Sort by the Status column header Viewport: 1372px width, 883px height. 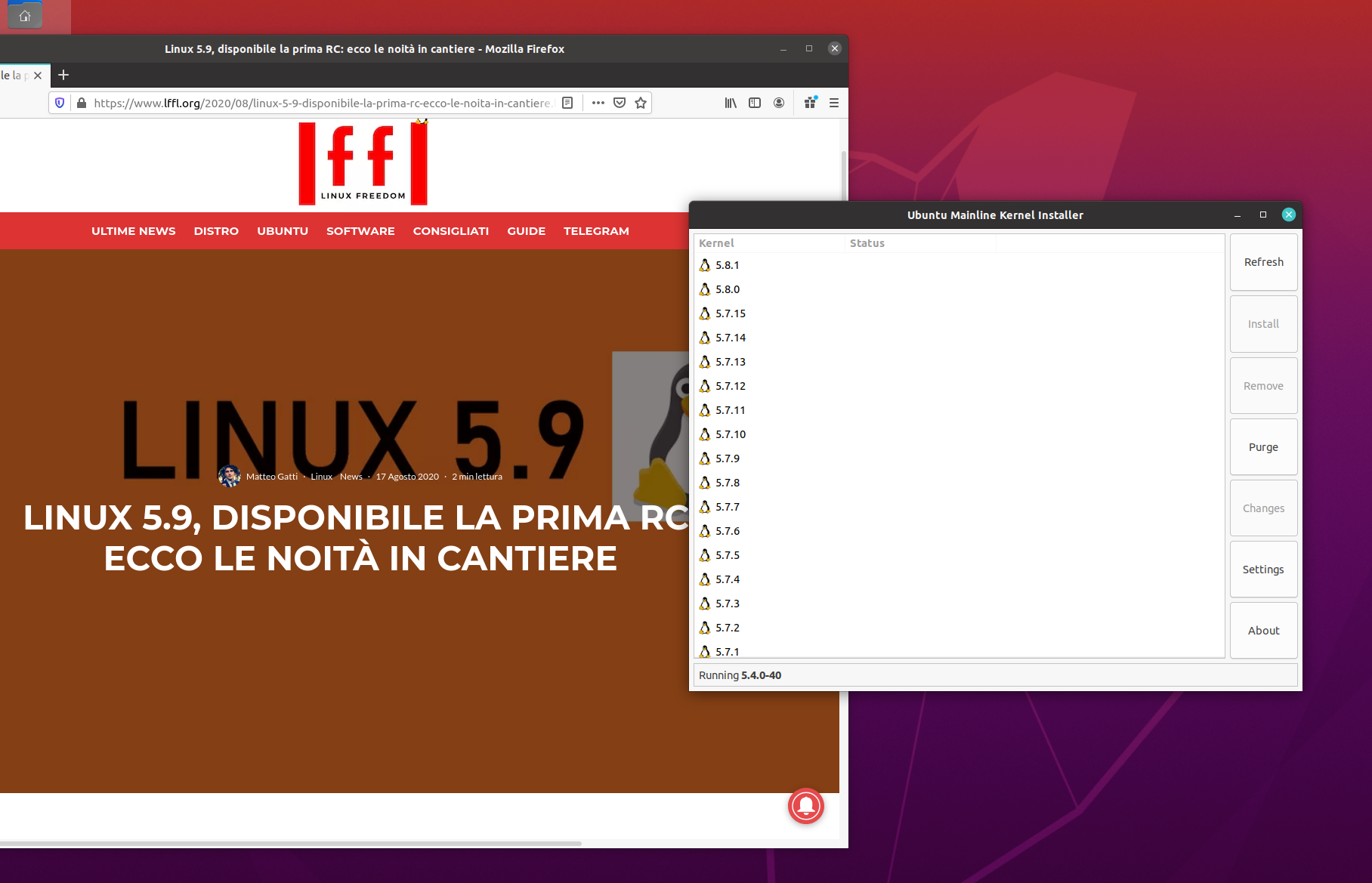pyautogui.click(x=920, y=243)
